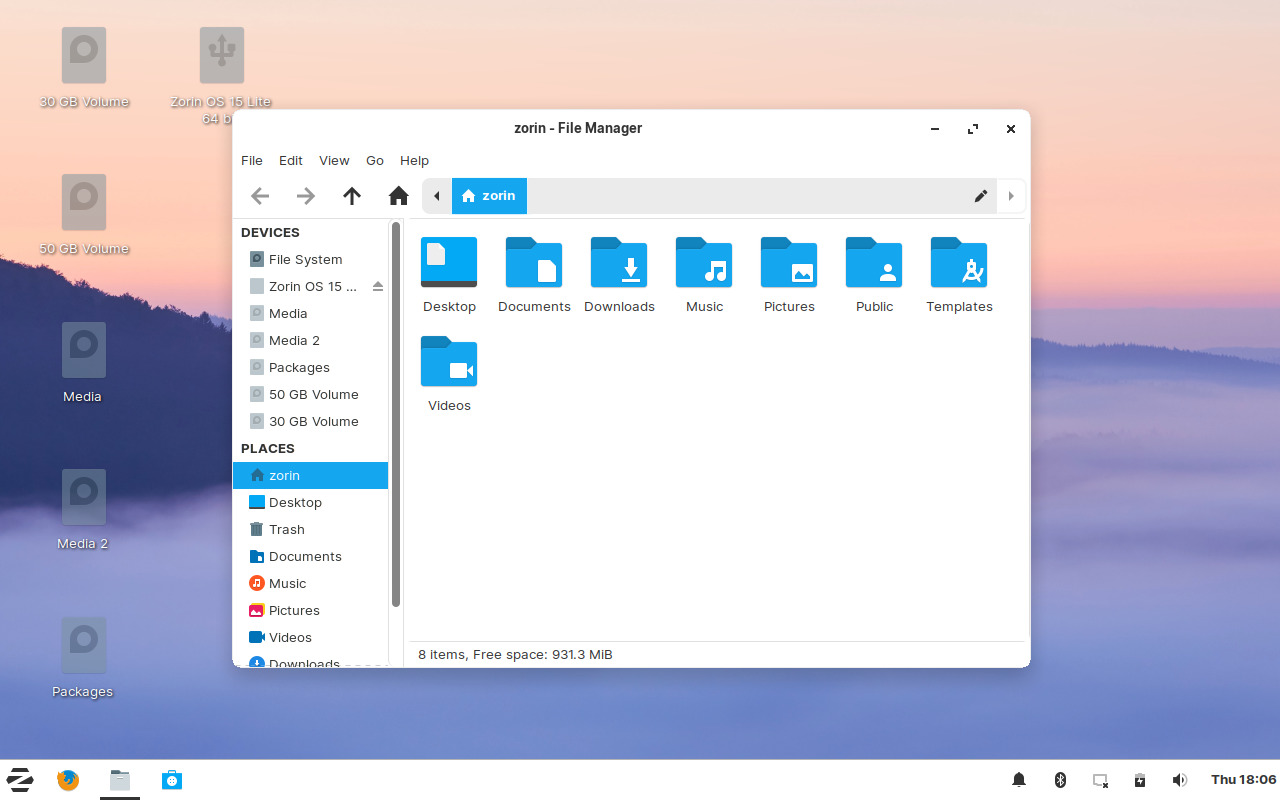The image size is (1280, 800).
Task: Click the sidebar vertical scrollbar
Action: pos(396,415)
